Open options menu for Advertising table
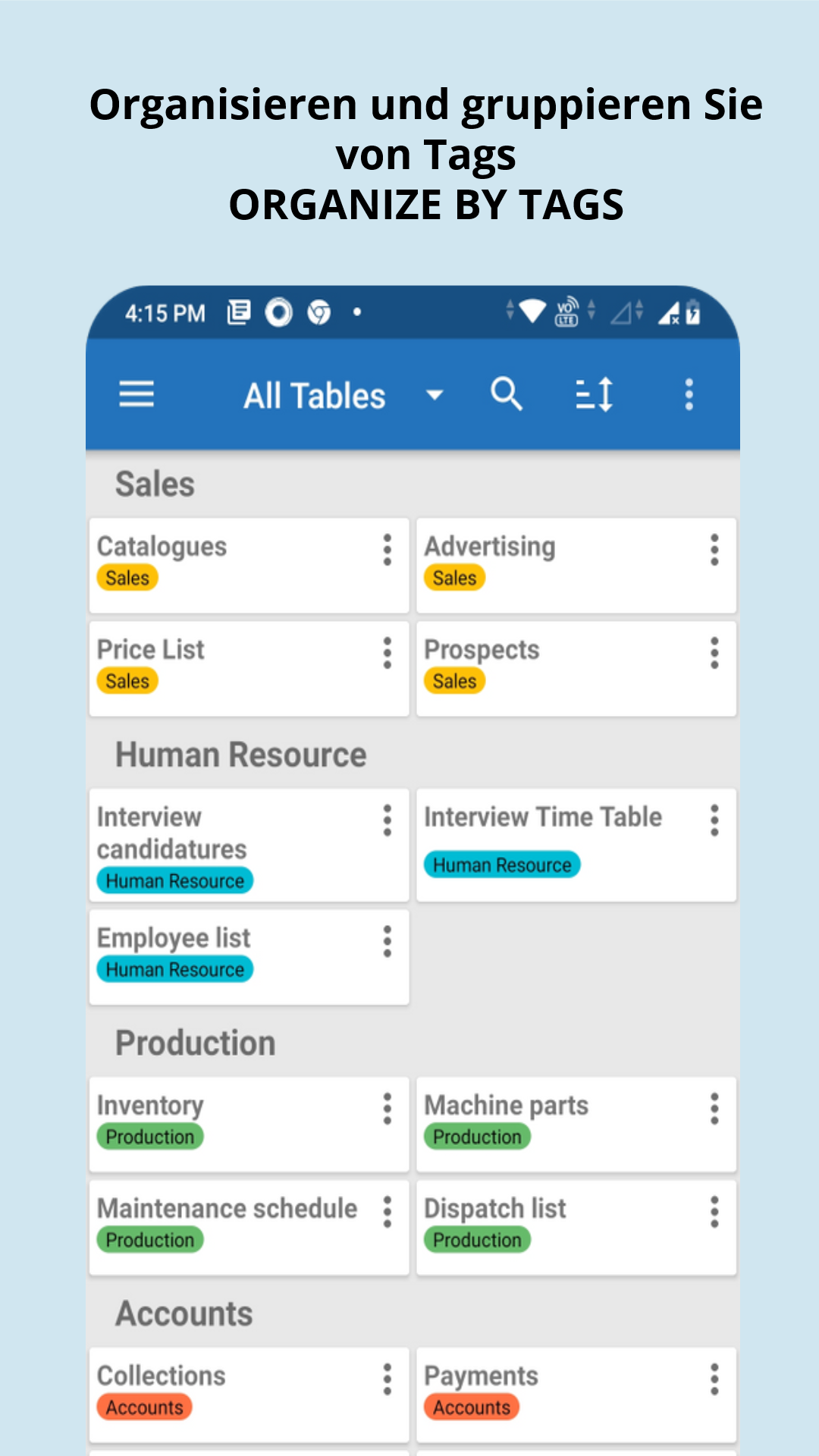The width and height of the screenshot is (819, 1456). click(x=714, y=550)
